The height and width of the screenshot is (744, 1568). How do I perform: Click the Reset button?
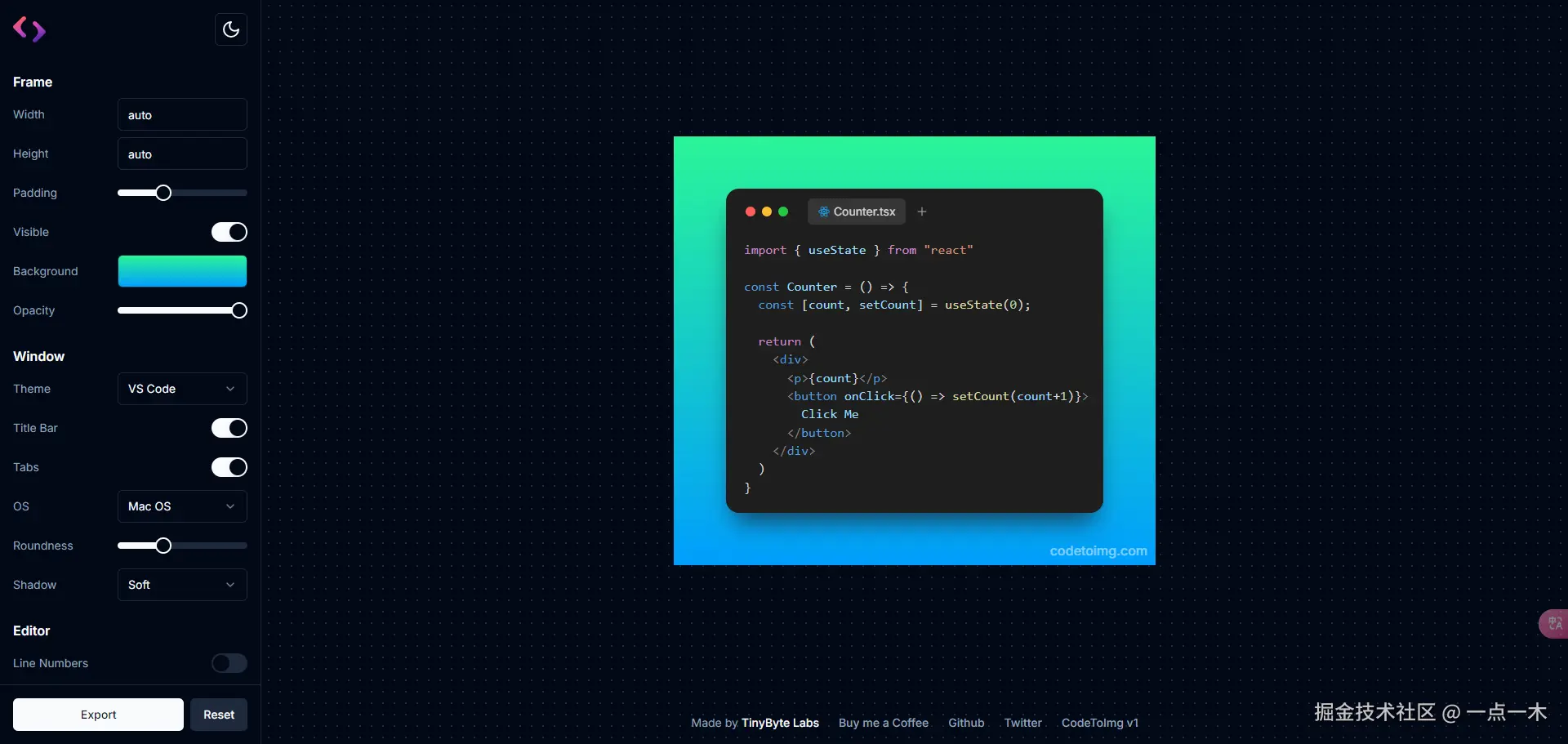(218, 714)
